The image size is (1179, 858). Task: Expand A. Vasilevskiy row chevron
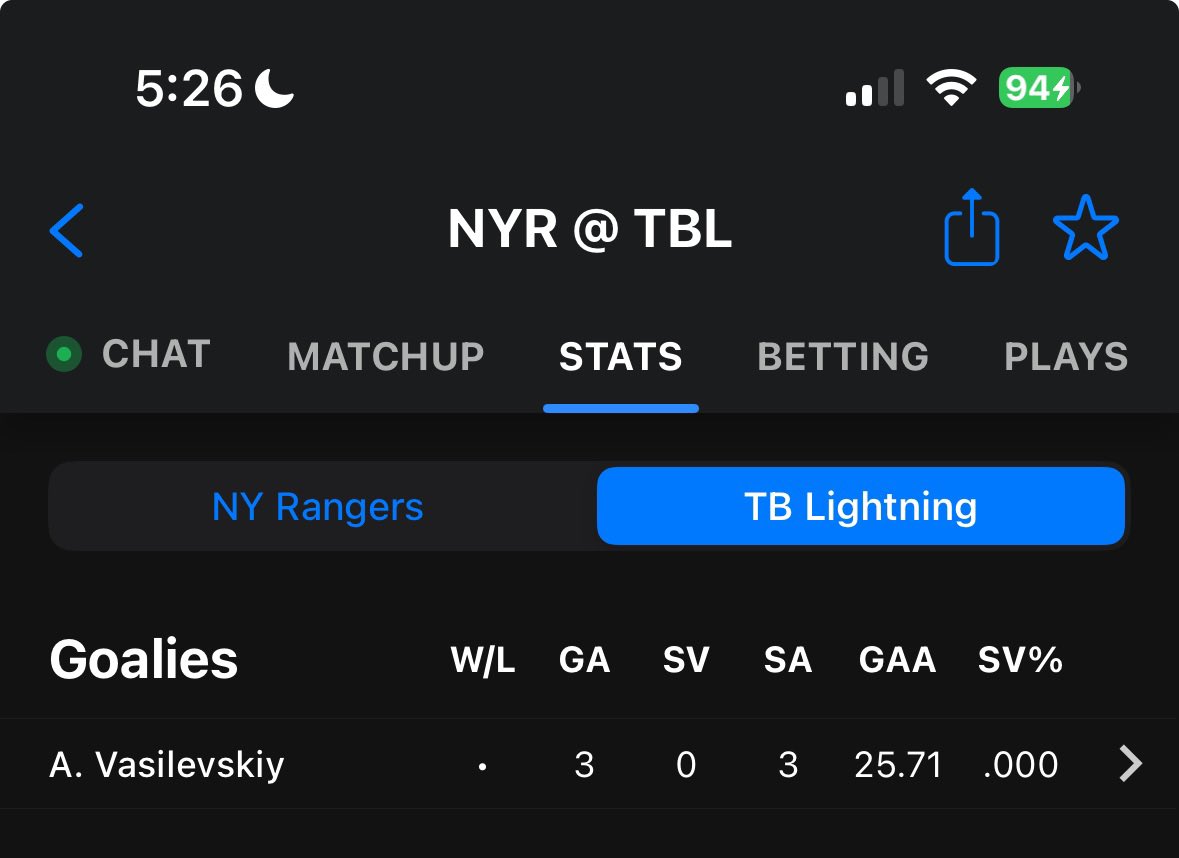click(1130, 764)
